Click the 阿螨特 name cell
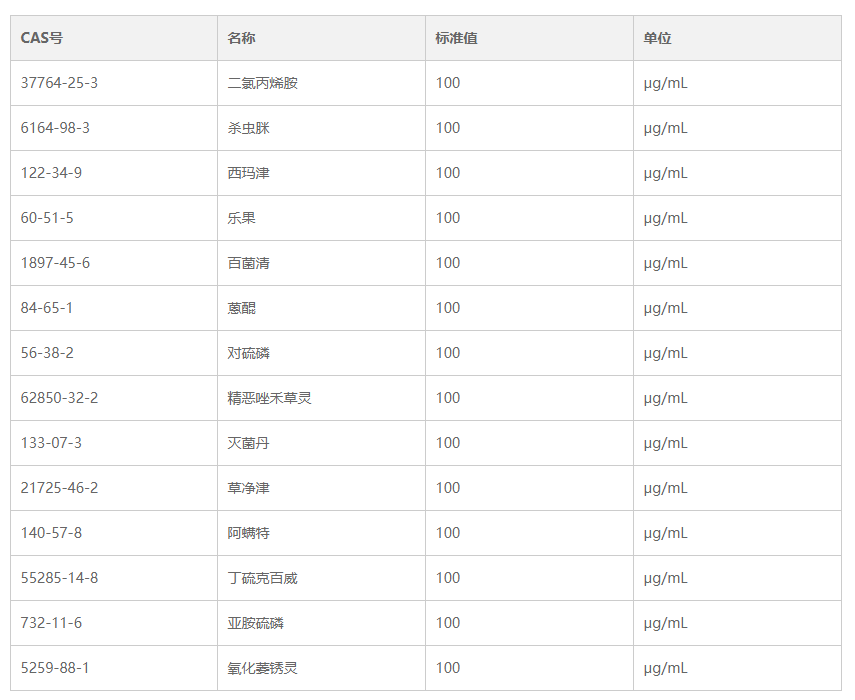 [x=249, y=533]
